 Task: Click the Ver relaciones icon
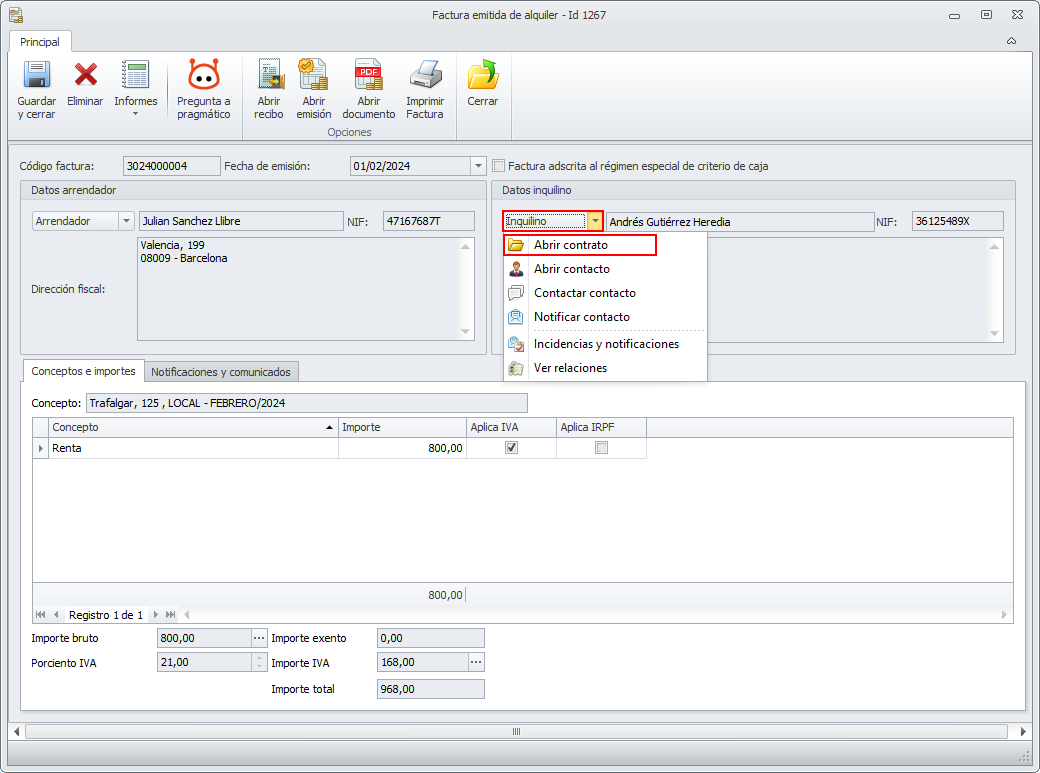(516, 368)
